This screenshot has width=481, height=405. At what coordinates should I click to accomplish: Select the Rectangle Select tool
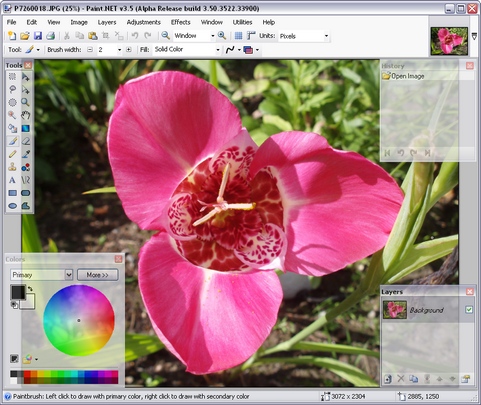(x=12, y=77)
